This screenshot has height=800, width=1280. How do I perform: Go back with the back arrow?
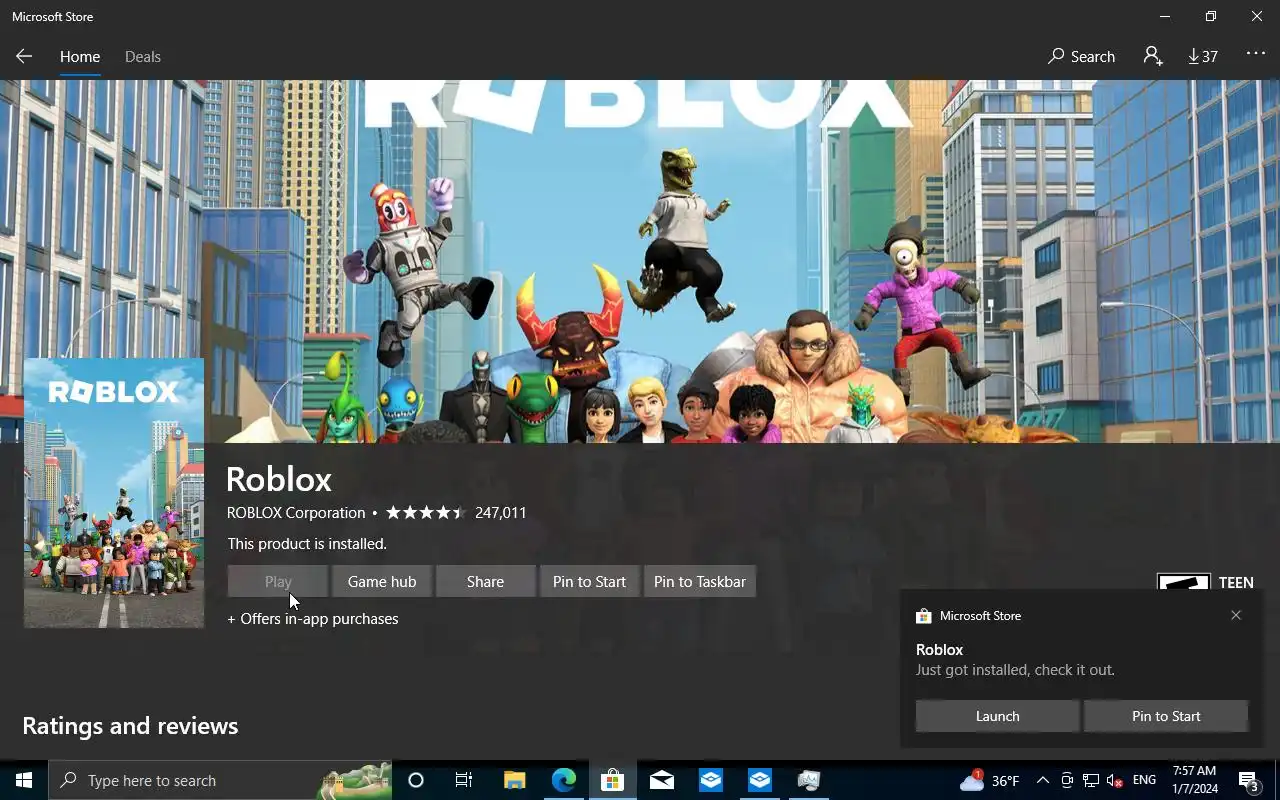pos(24,57)
